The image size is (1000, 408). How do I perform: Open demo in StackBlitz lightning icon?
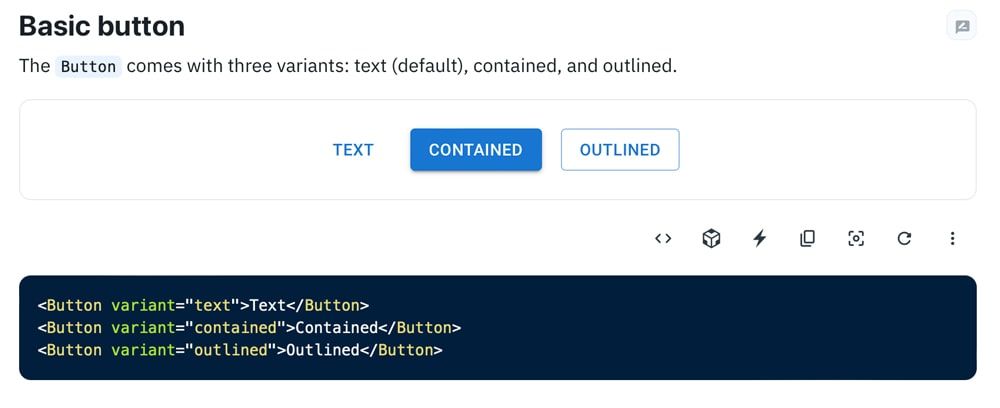(x=759, y=238)
